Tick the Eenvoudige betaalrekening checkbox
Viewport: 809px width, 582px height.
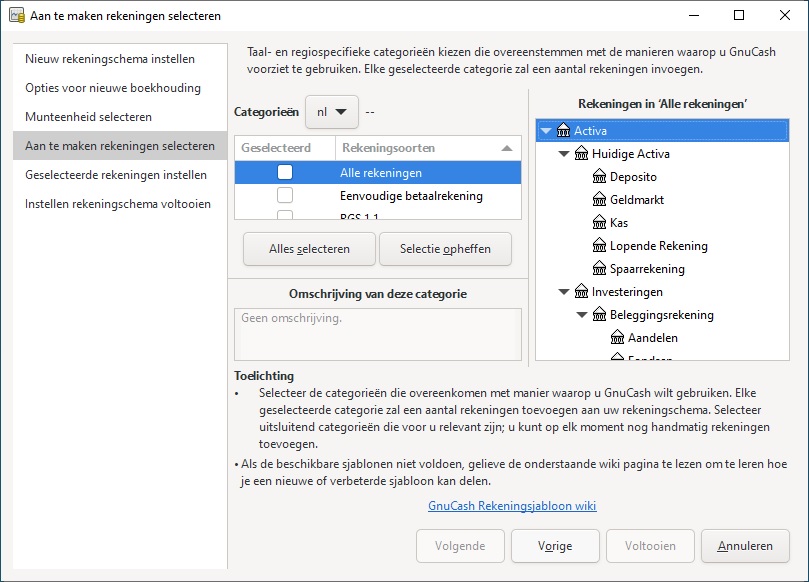tap(285, 195)
